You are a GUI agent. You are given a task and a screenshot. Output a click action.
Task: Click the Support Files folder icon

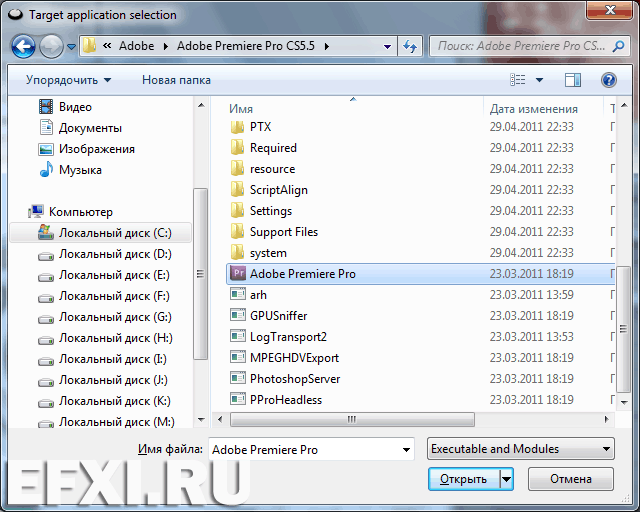point(237,232)
